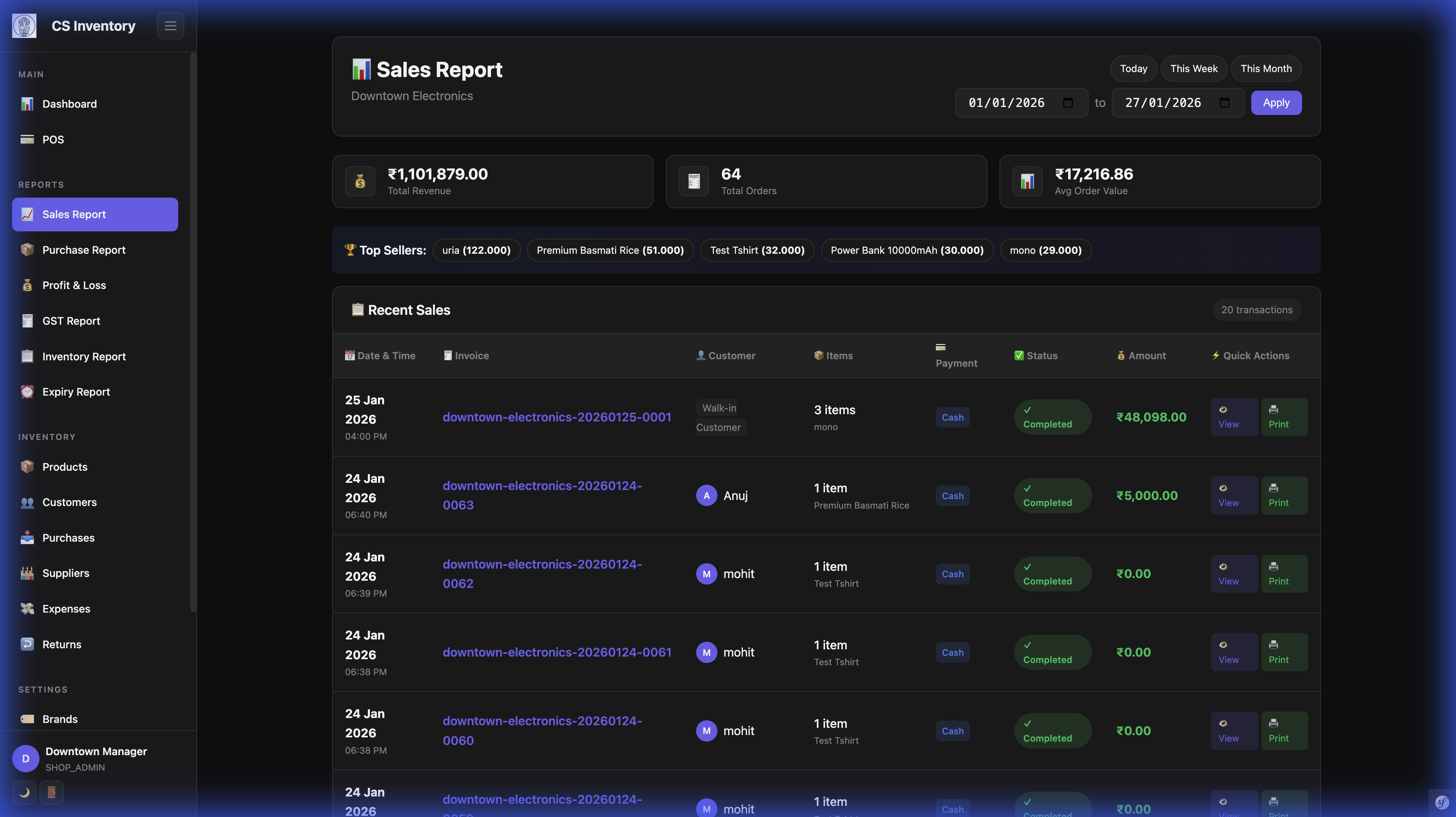Filter sales by Today
The height and width of the screenshot is (817, 1456).
tap(1133, 68)
